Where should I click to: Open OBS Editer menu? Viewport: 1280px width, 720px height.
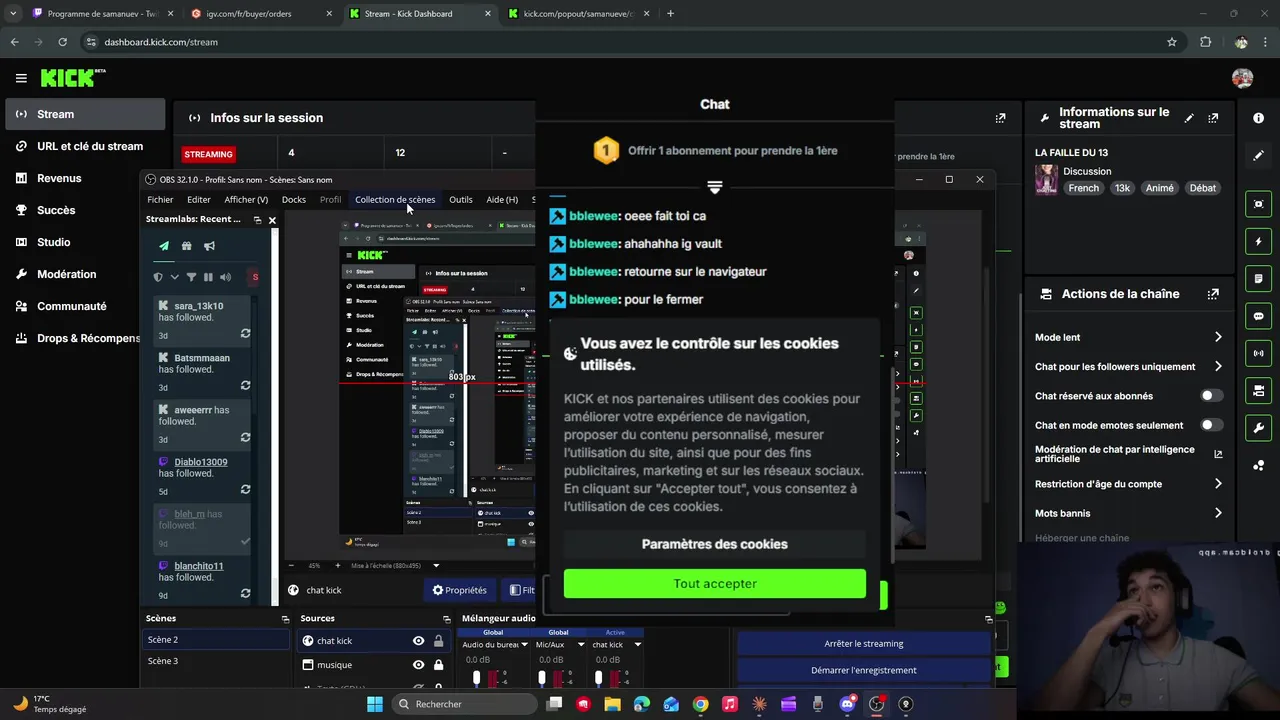[x=199, y=200]
